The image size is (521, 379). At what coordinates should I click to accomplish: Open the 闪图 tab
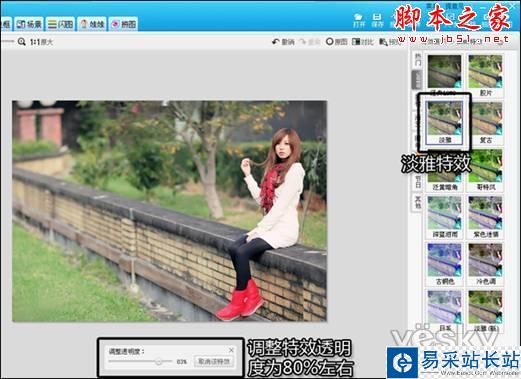click(60, 24)
